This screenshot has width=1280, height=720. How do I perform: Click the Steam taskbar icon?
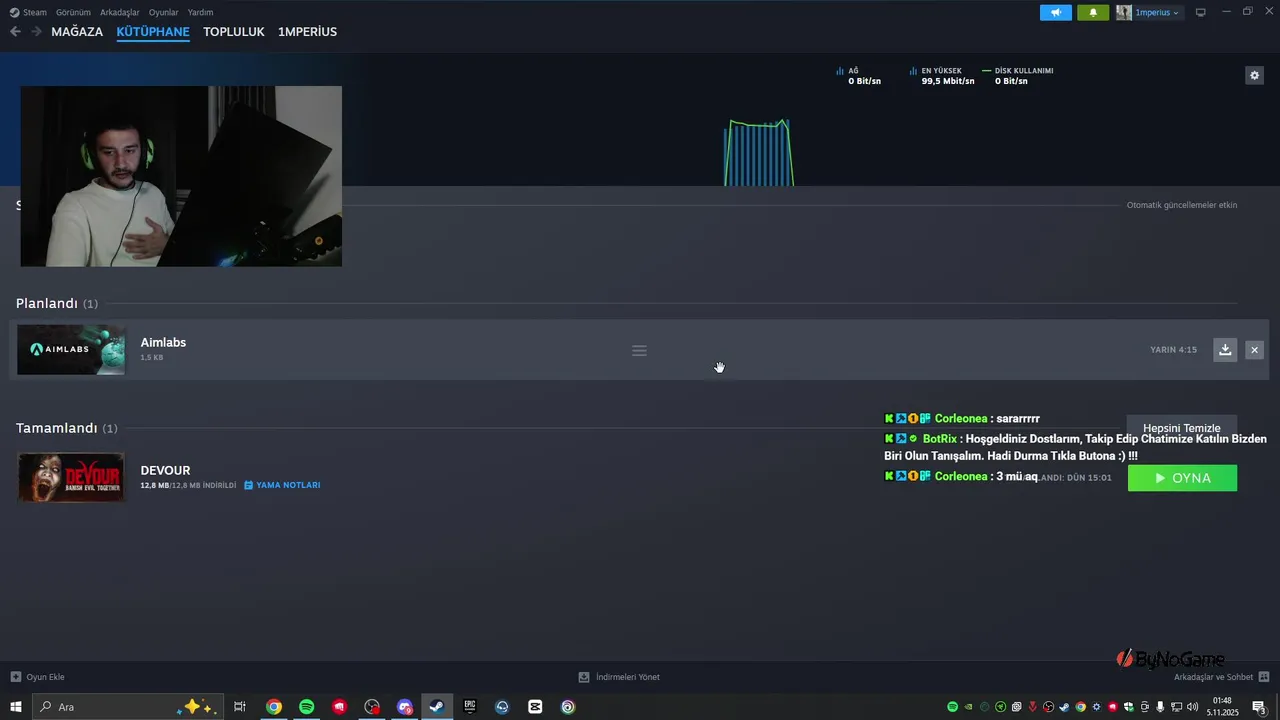click(x=437, y=707)
